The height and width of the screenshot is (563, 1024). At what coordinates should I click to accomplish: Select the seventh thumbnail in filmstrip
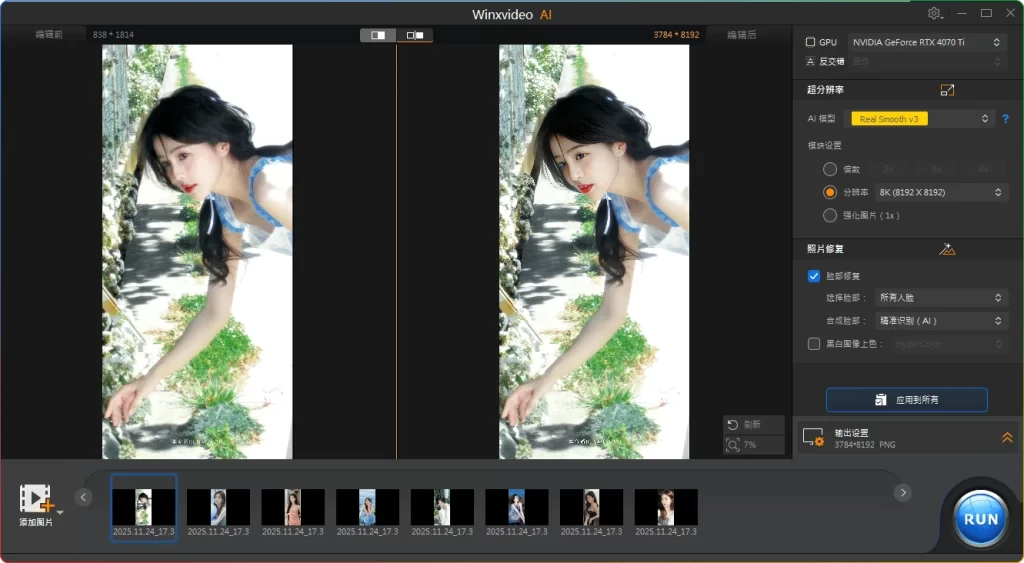591,507
